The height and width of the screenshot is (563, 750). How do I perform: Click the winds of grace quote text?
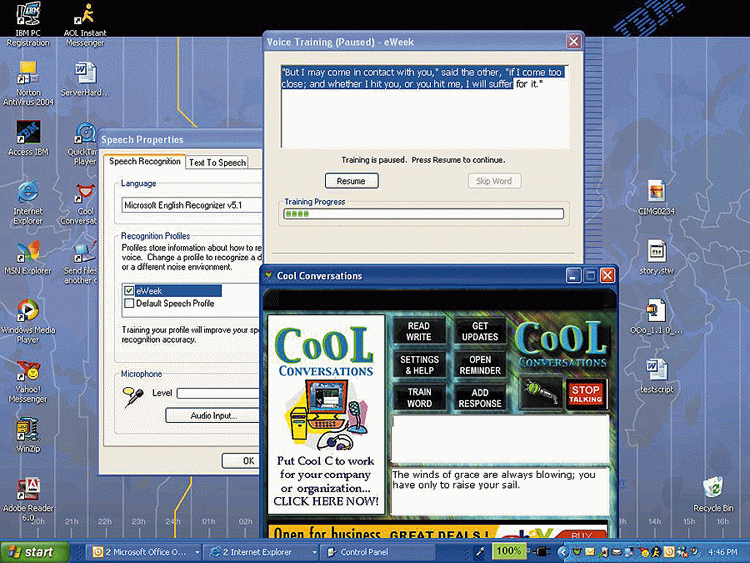point(494,480)
